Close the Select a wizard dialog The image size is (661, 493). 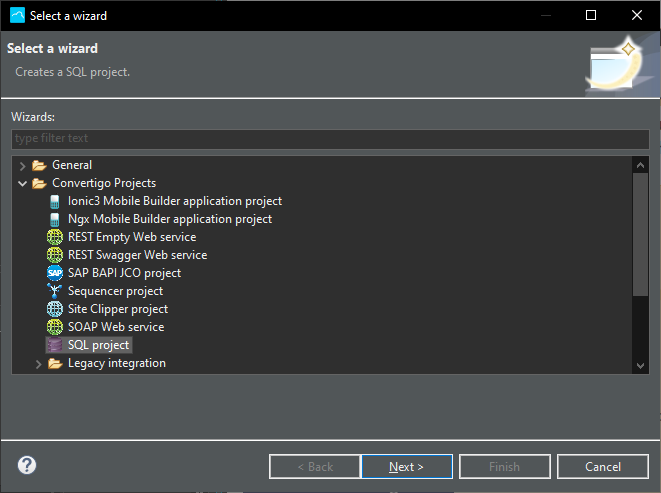pyautogui.click(x=637, y=16)
